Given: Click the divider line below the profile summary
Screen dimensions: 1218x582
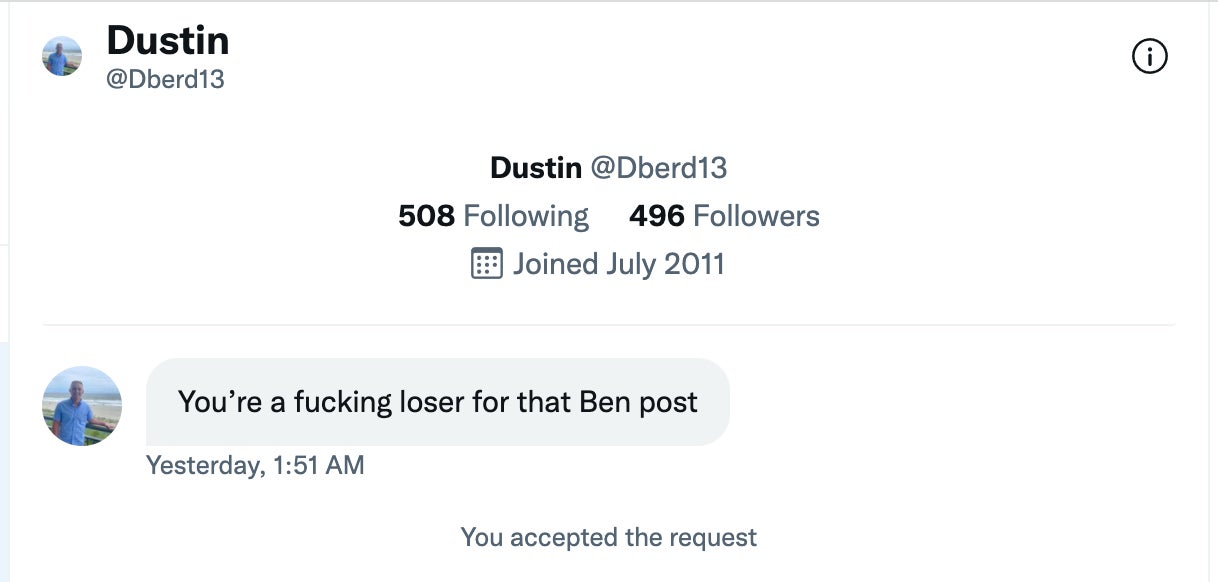Looking at the screenshot, I should click(x=608, y=325).
